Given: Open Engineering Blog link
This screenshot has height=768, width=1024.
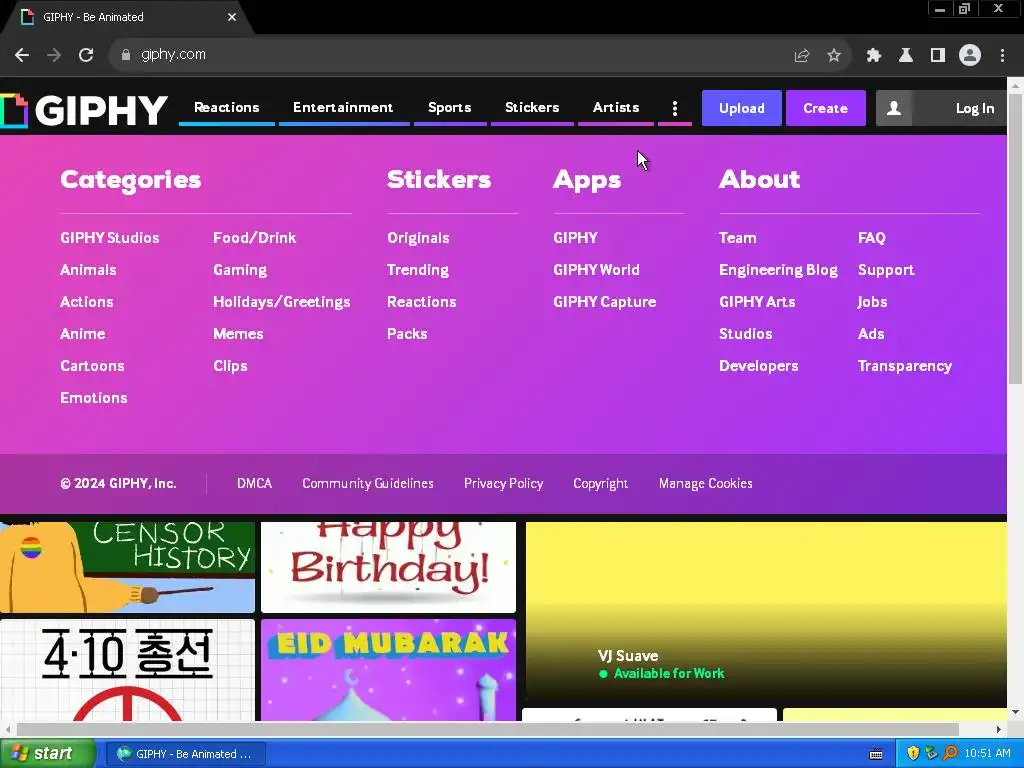Looking at the screenshot, I should pos(778,270).
